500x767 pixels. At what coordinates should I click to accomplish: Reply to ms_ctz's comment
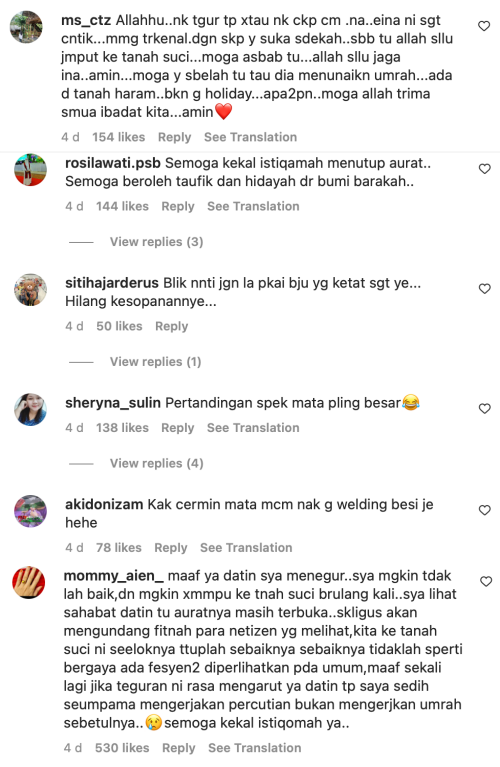click(x=174, y=137)
